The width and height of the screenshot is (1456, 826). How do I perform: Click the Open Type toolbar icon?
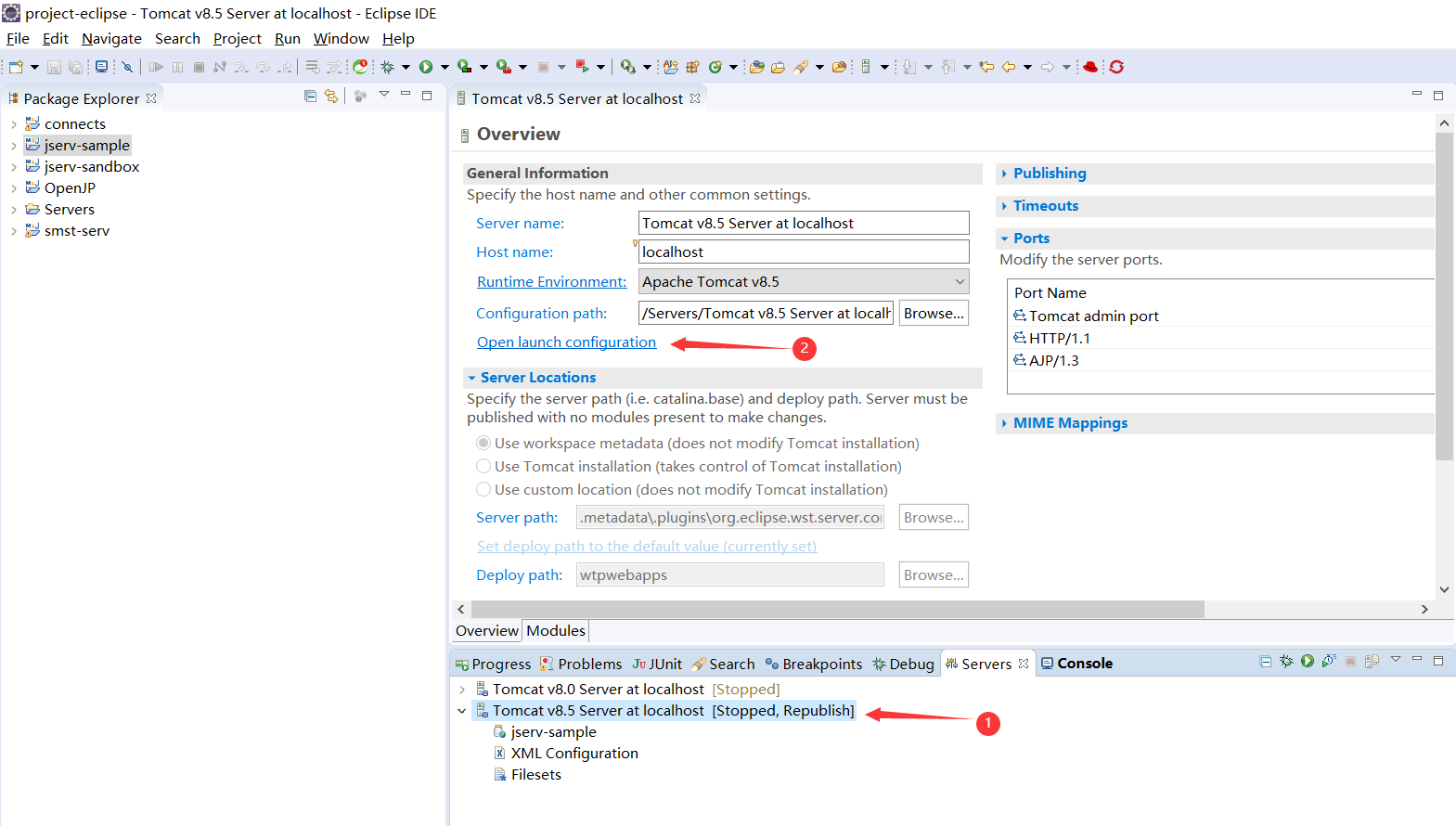[x=757, y=67]
